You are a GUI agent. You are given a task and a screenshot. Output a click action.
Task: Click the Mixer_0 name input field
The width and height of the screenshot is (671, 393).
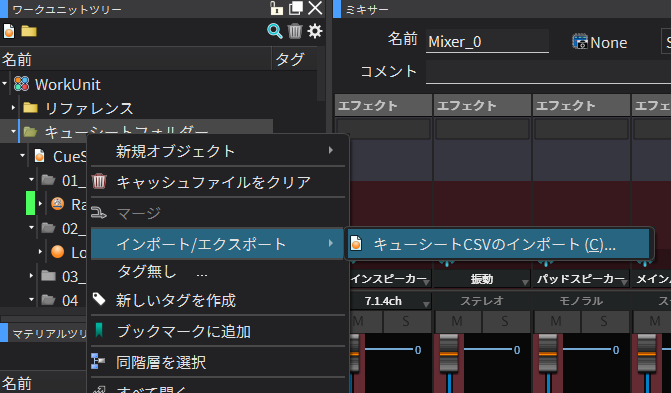coord(487,42)
